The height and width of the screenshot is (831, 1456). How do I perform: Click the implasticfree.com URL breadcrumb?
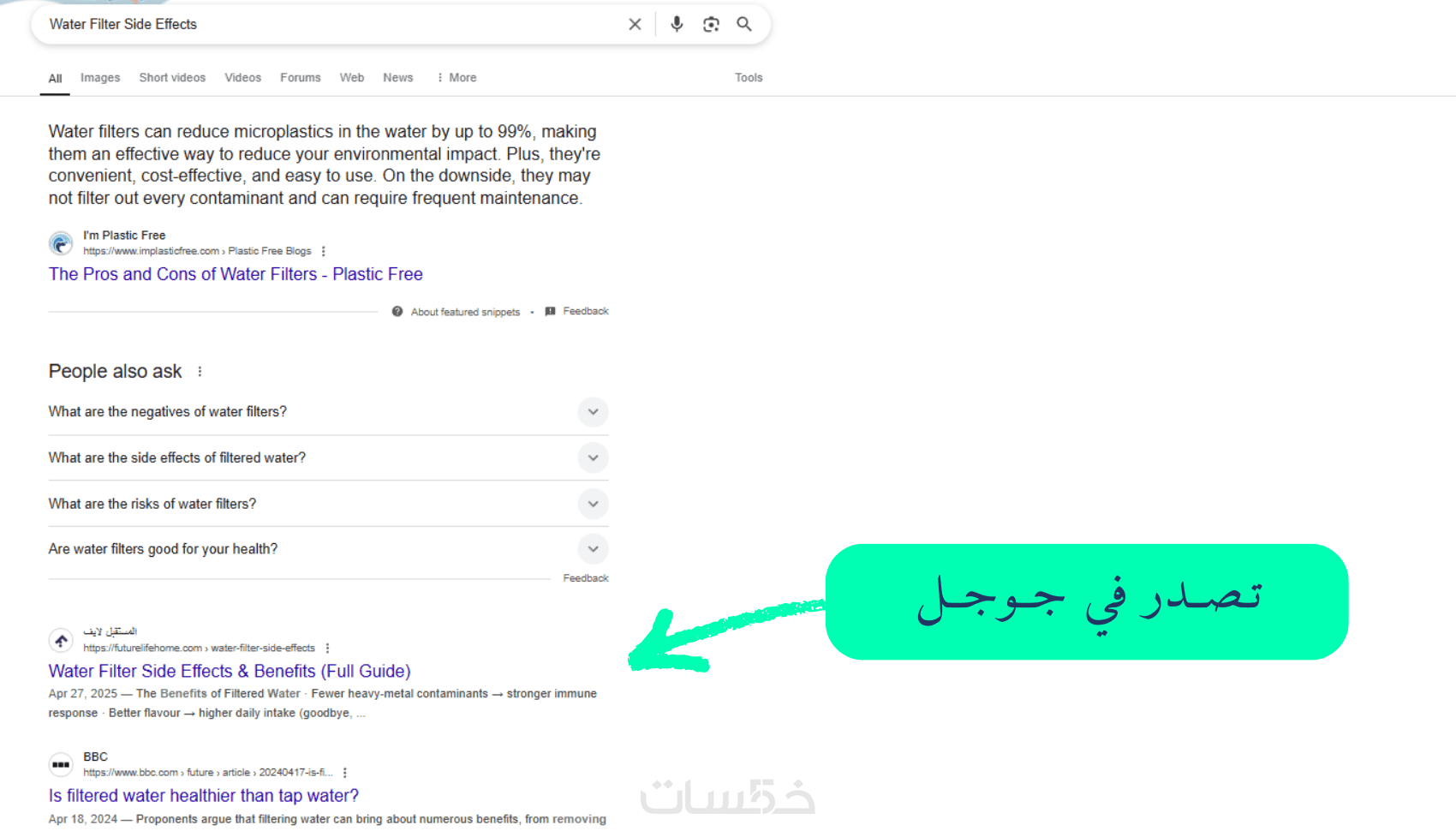point(197,251)
